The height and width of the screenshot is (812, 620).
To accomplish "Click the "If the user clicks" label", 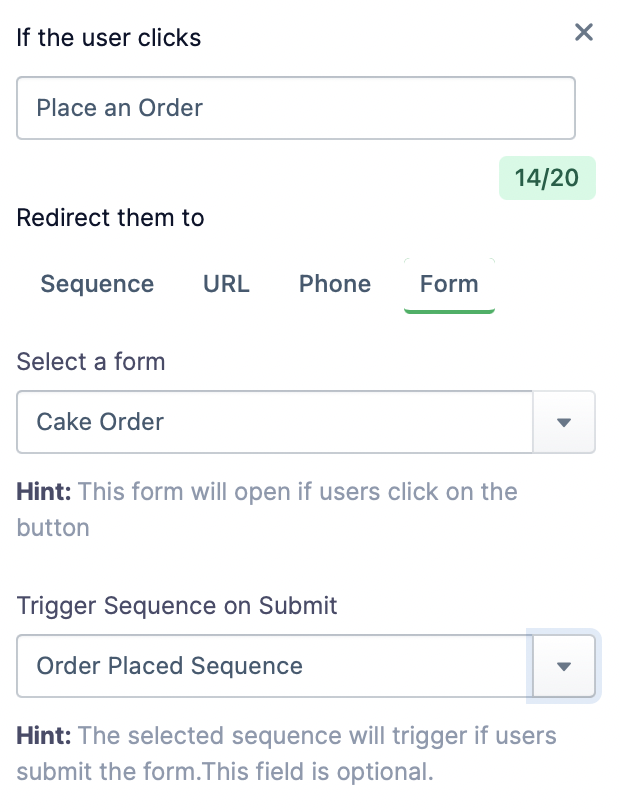I will pyautogui.click(x=109, y=39).
